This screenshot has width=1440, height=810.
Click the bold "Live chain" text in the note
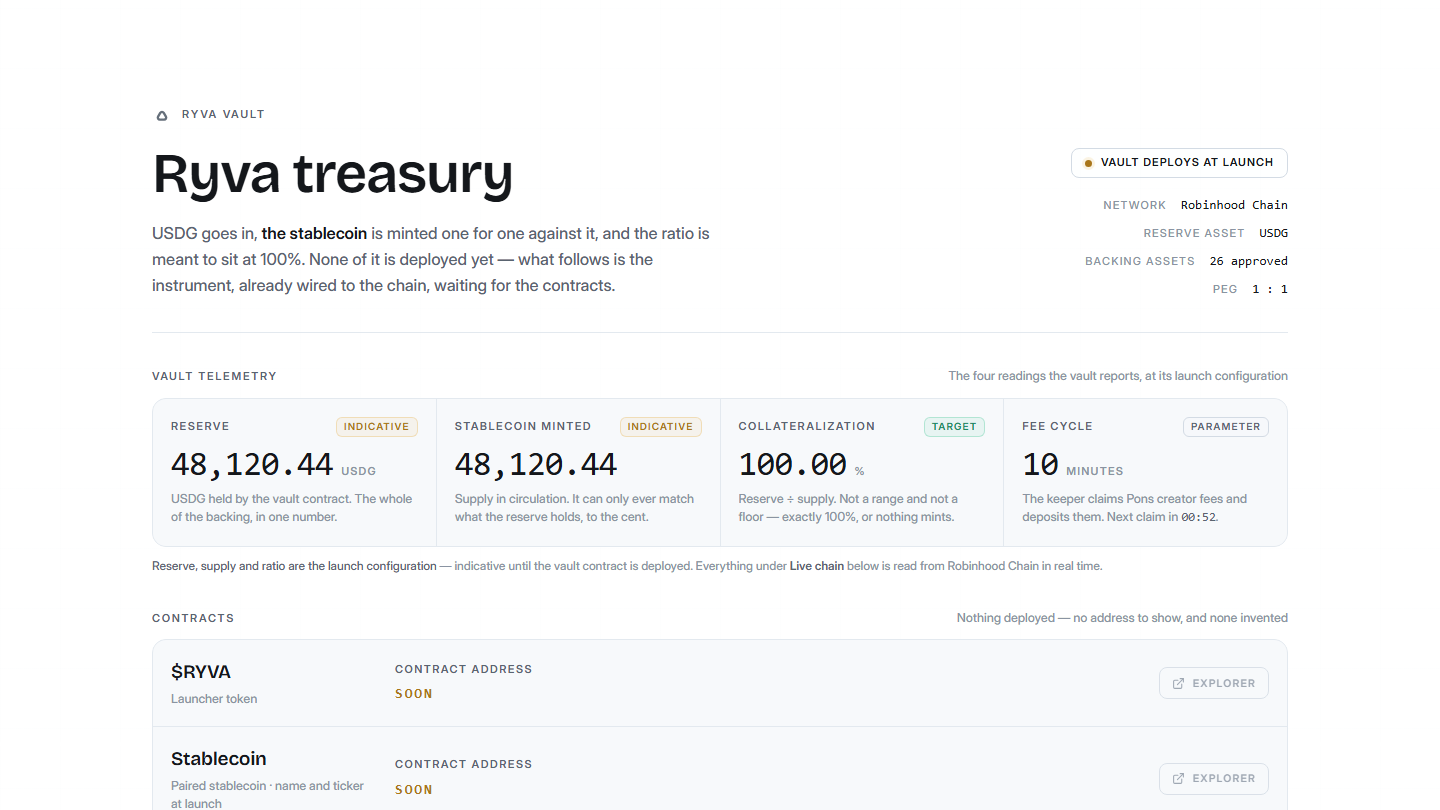coord(817,566)
